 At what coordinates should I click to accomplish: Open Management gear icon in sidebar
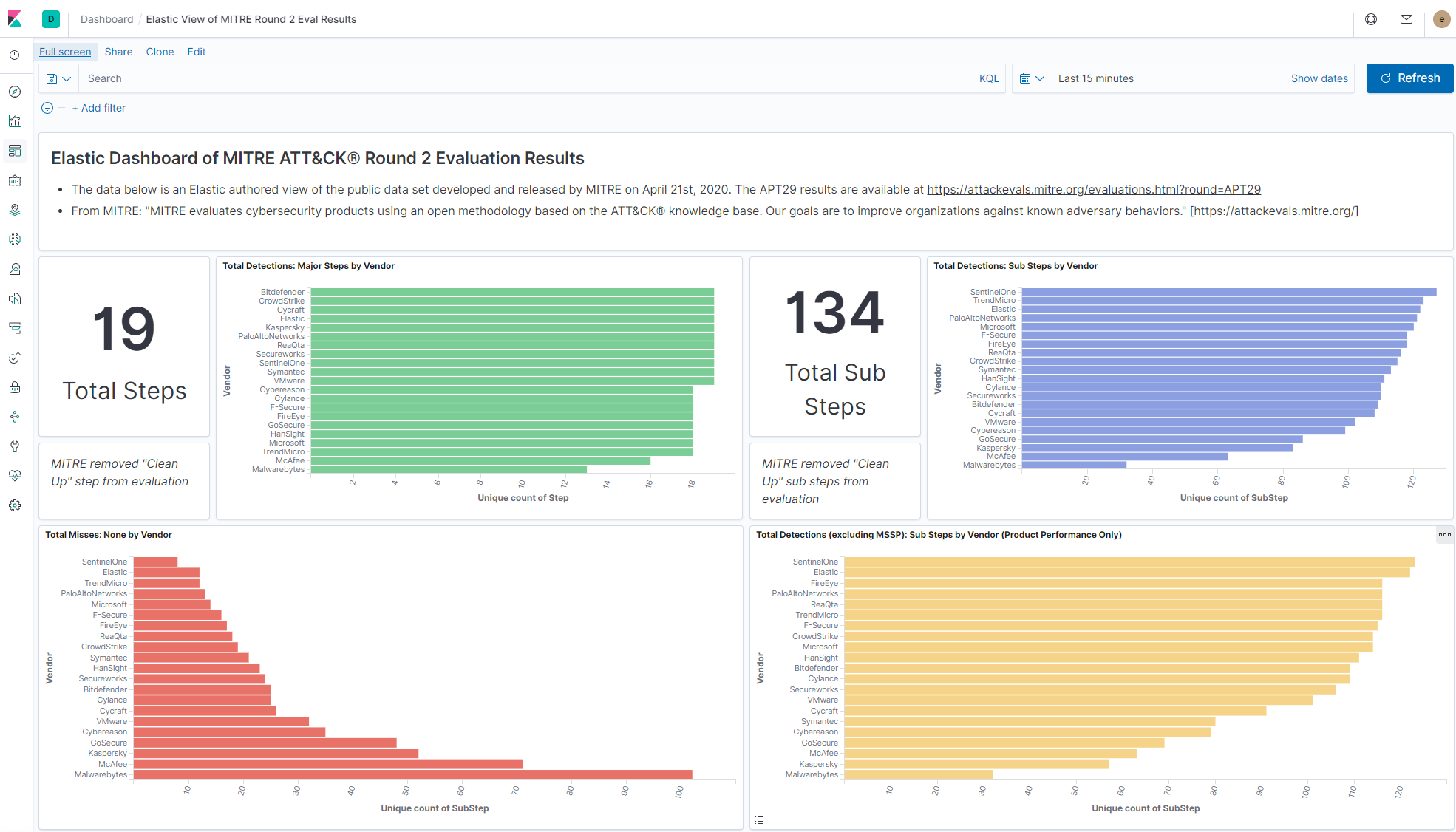click(x=15, y=505)
